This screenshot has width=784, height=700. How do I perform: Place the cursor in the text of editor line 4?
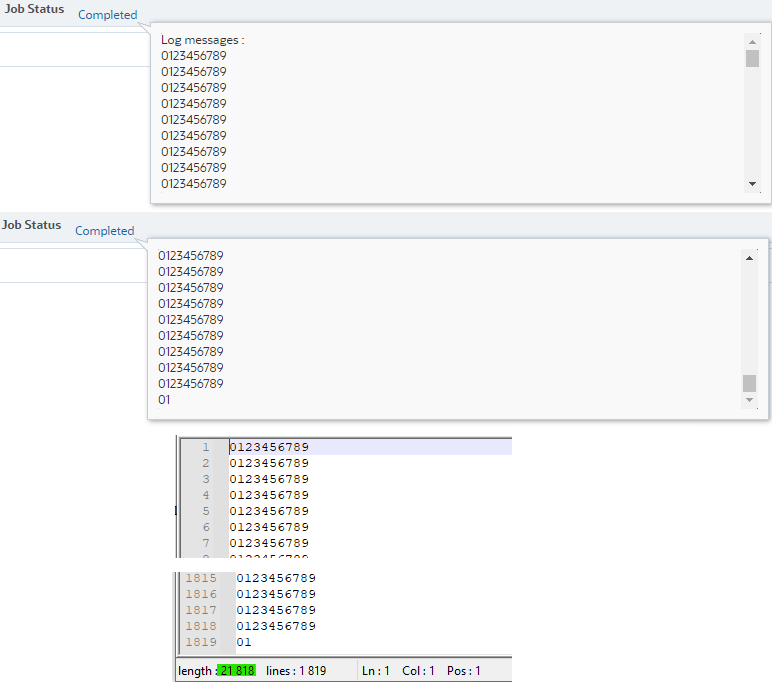pos(269,495)
